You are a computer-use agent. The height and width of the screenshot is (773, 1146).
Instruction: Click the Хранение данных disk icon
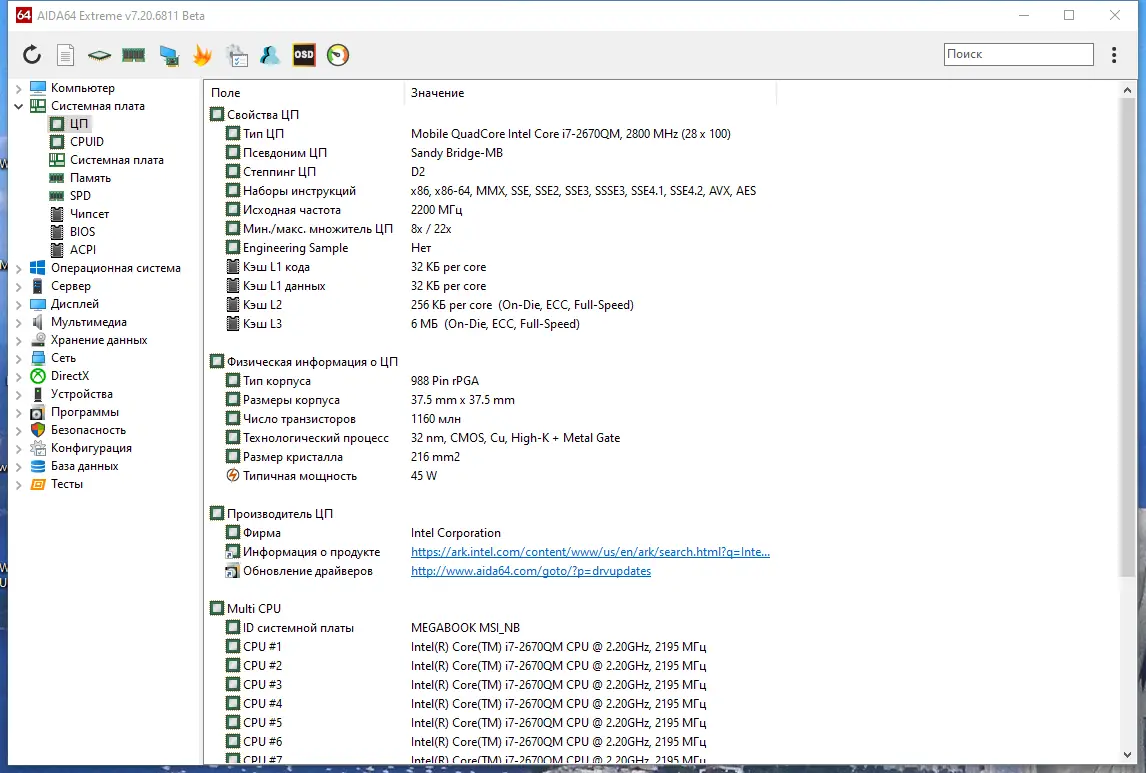(x=38, y=340)
